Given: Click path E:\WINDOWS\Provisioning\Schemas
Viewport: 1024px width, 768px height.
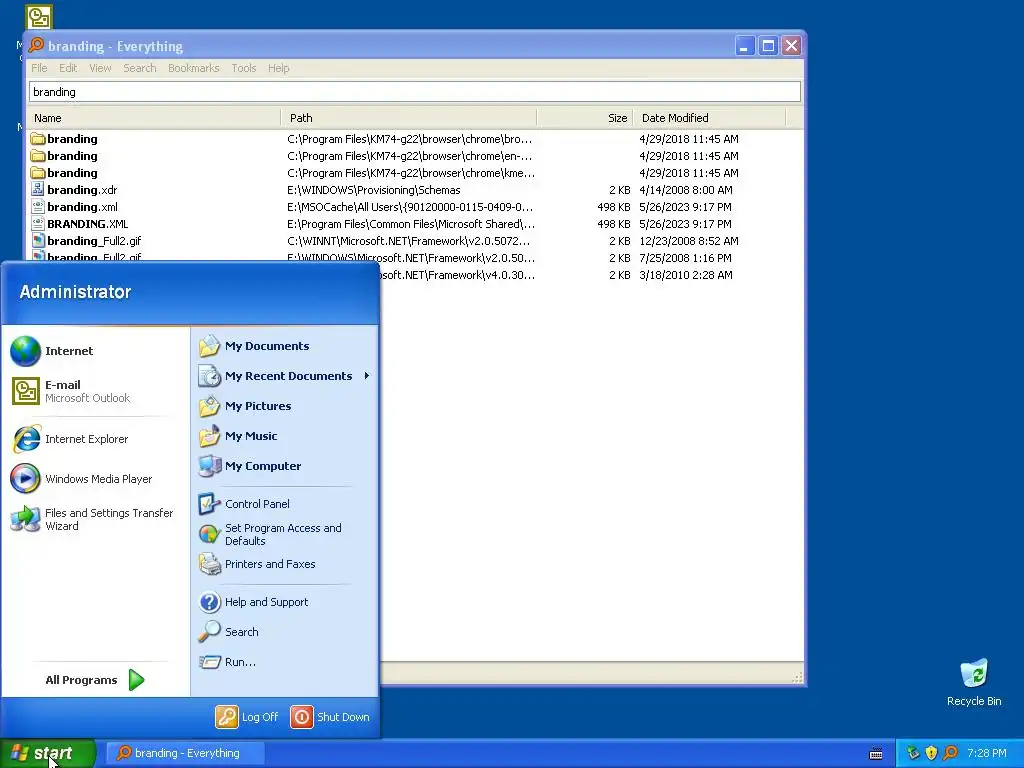Looking at the screenshot, I should (x=374, y=190).
